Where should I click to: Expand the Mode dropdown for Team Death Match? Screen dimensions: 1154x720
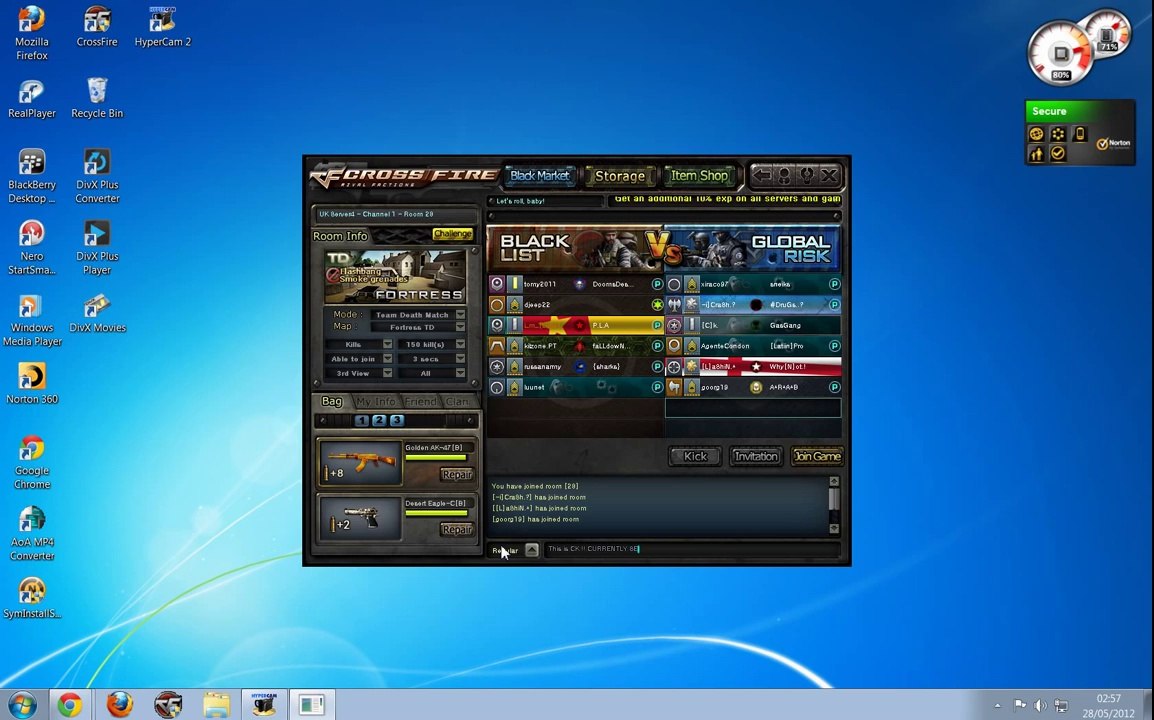pos(460,314)
